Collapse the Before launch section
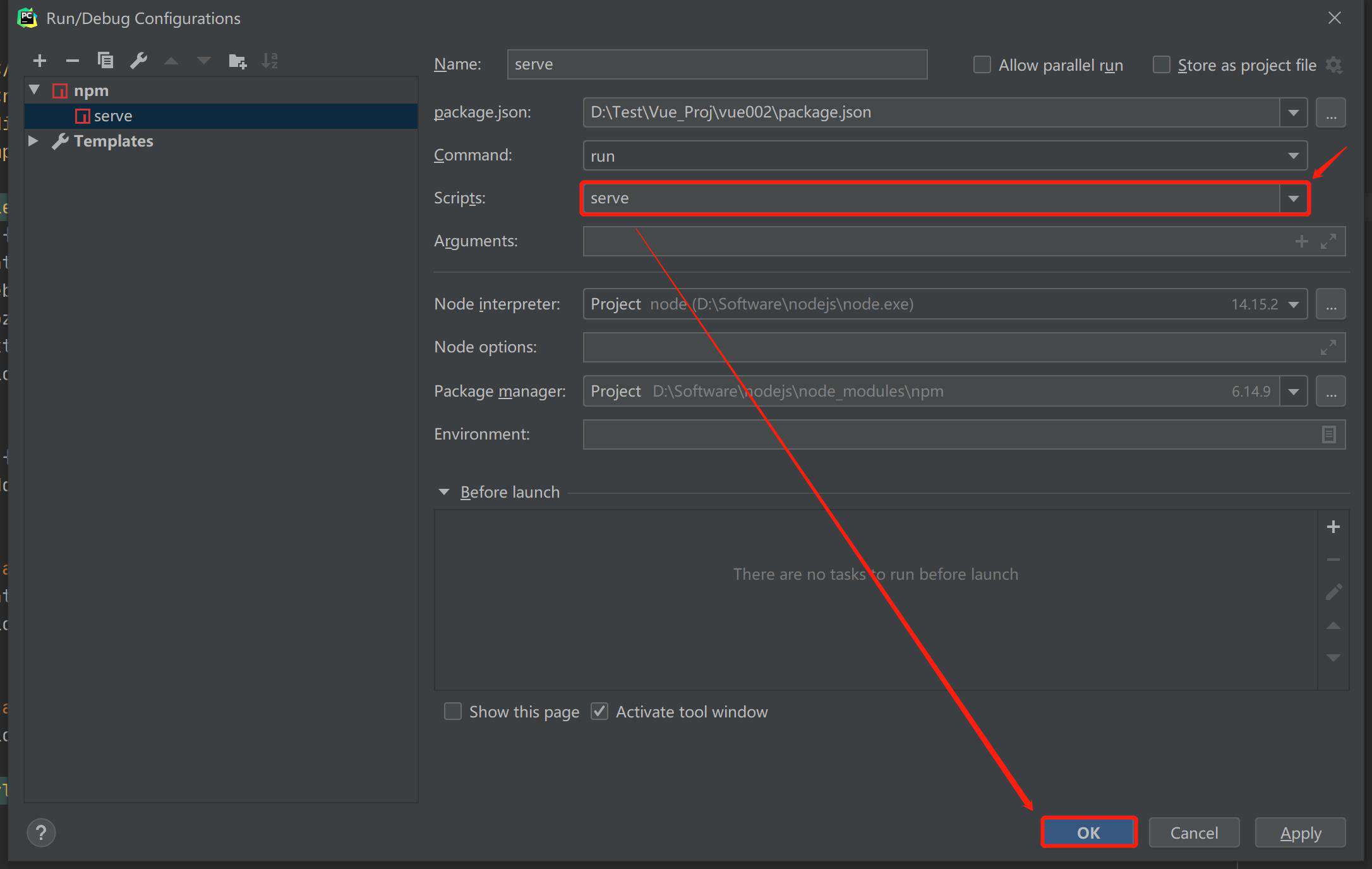This screenshot has width=1372, height=869. click(x=444, y=492)
